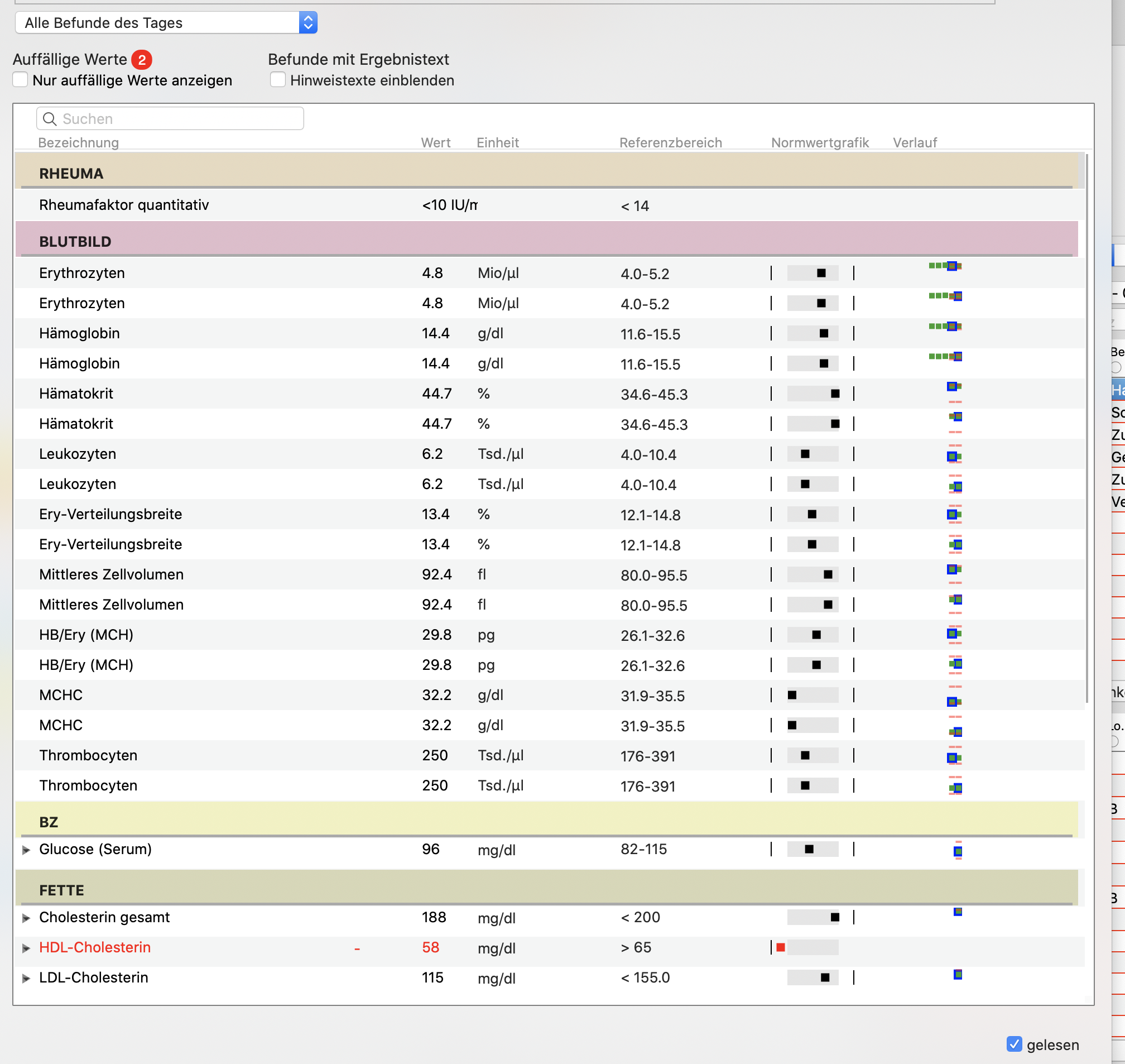Select the FETTE group header
The height and width of the screenshot is (1064, 1125).
coord(547,888)
